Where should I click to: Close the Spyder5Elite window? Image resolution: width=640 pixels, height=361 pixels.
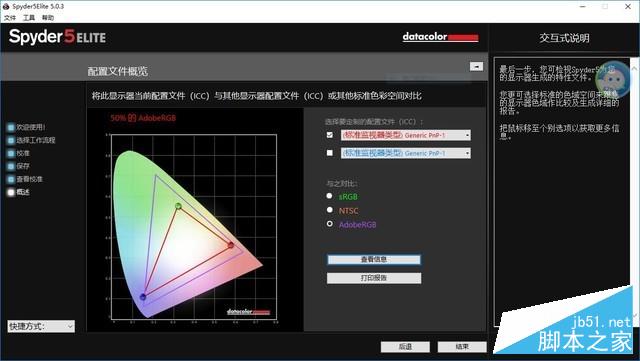628,7
